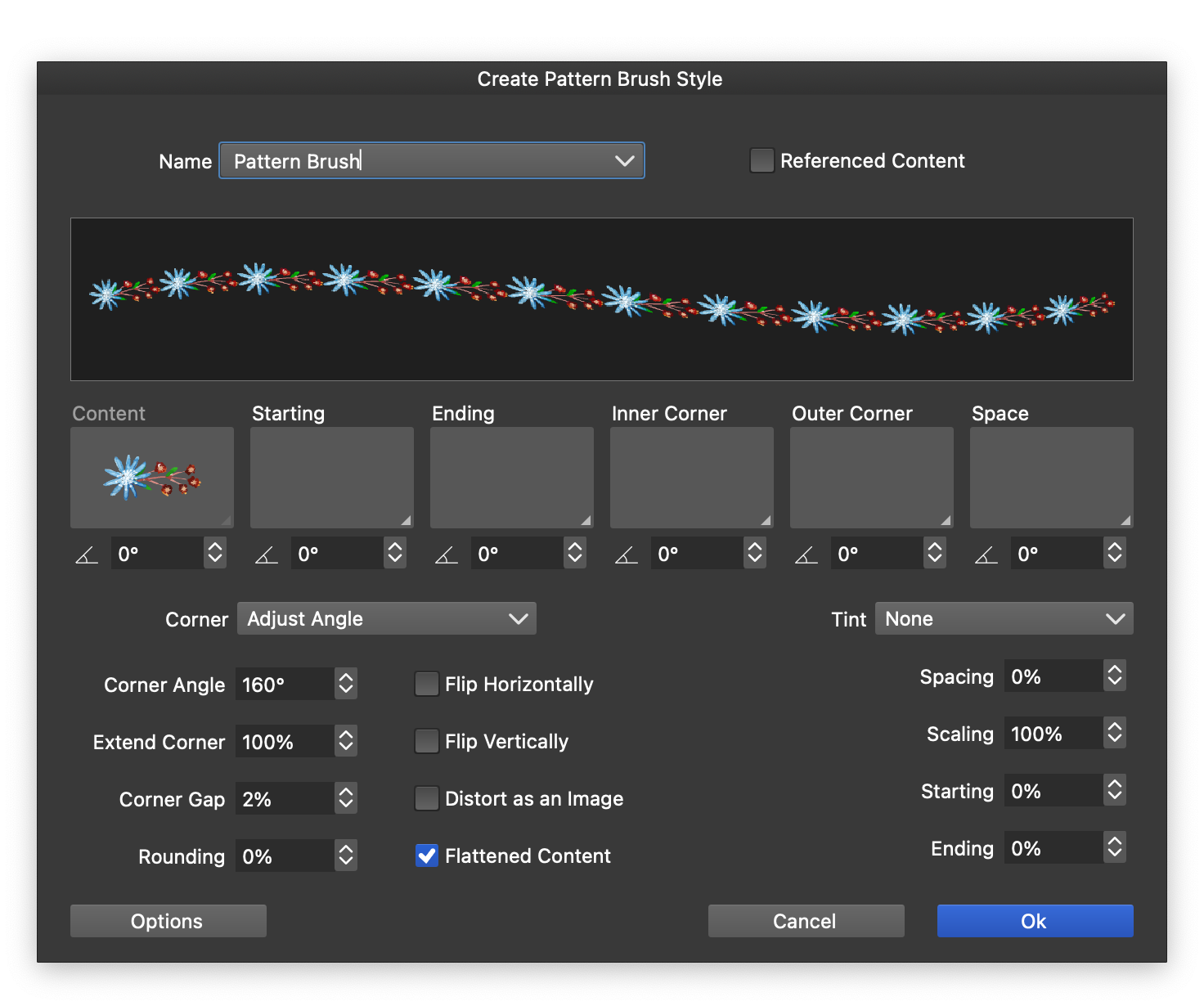Image resolution: width=1204 pixels, height=1006 pixels.
Task: Click the Cancel button
Action: (806, 921)
